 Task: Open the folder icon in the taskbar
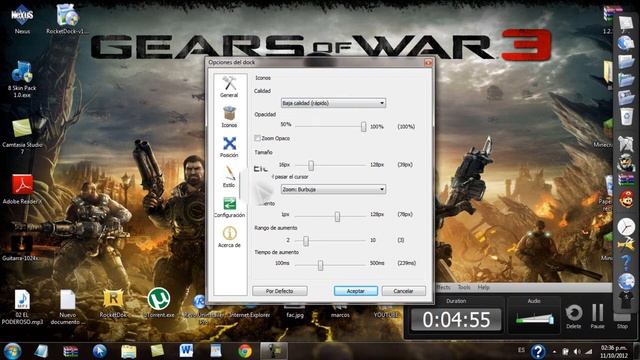(x=128, y=351)
